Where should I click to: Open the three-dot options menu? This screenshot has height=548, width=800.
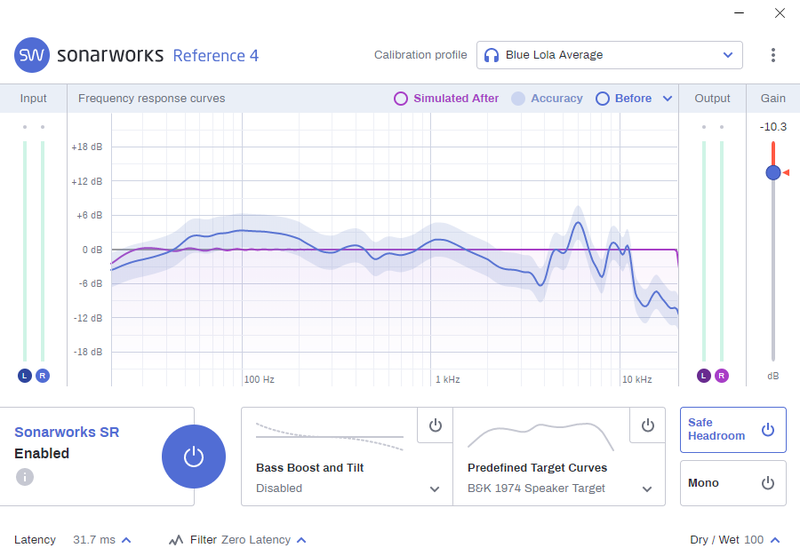[x=773, y=55]
